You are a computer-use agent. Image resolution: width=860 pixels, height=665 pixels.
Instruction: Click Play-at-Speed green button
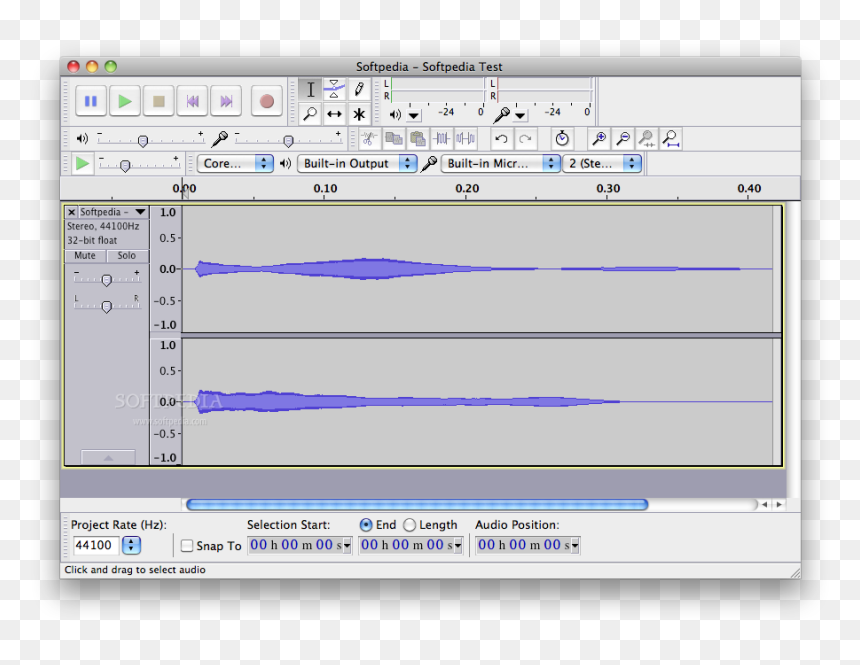pos(82,164)
